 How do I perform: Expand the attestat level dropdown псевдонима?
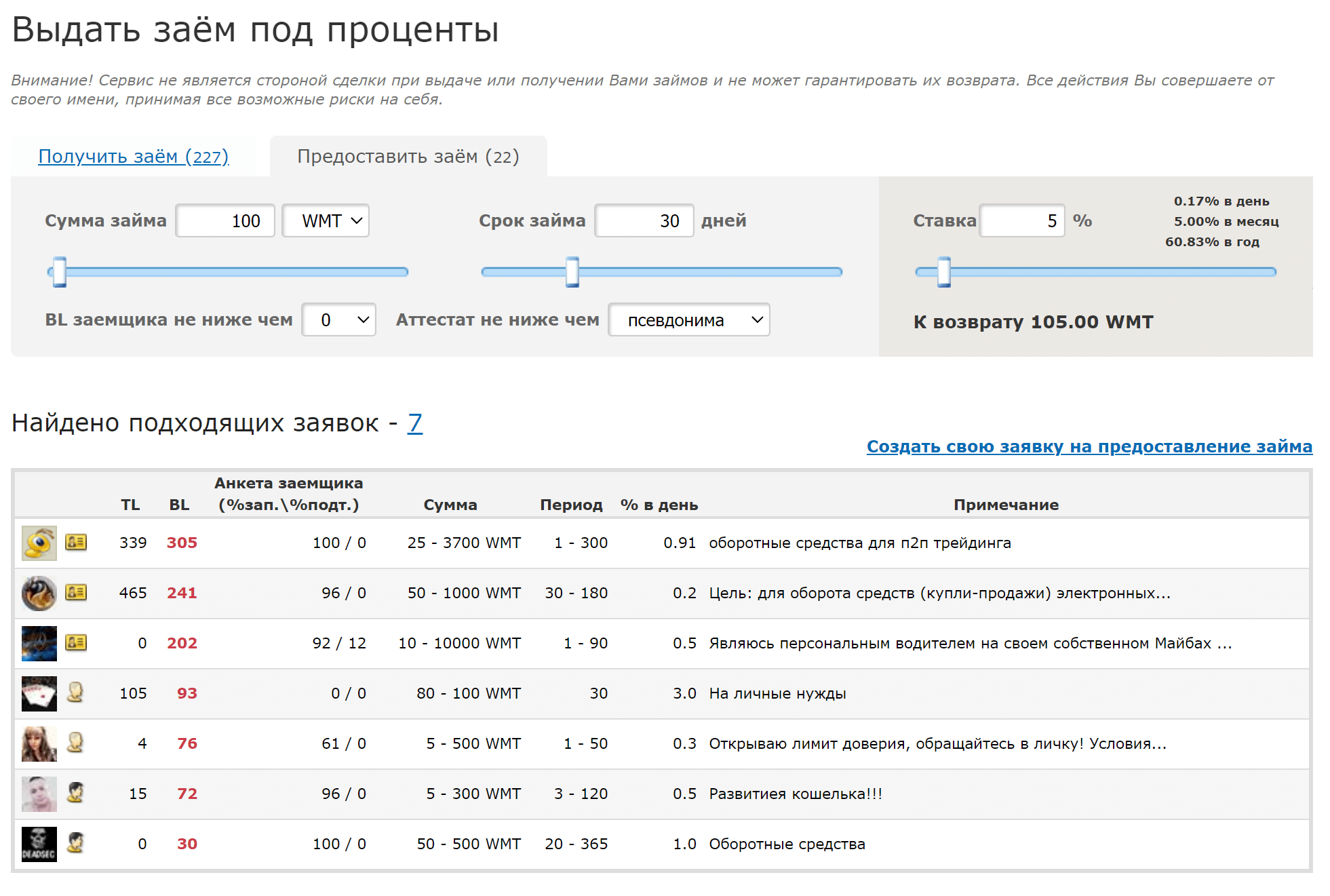688,320
